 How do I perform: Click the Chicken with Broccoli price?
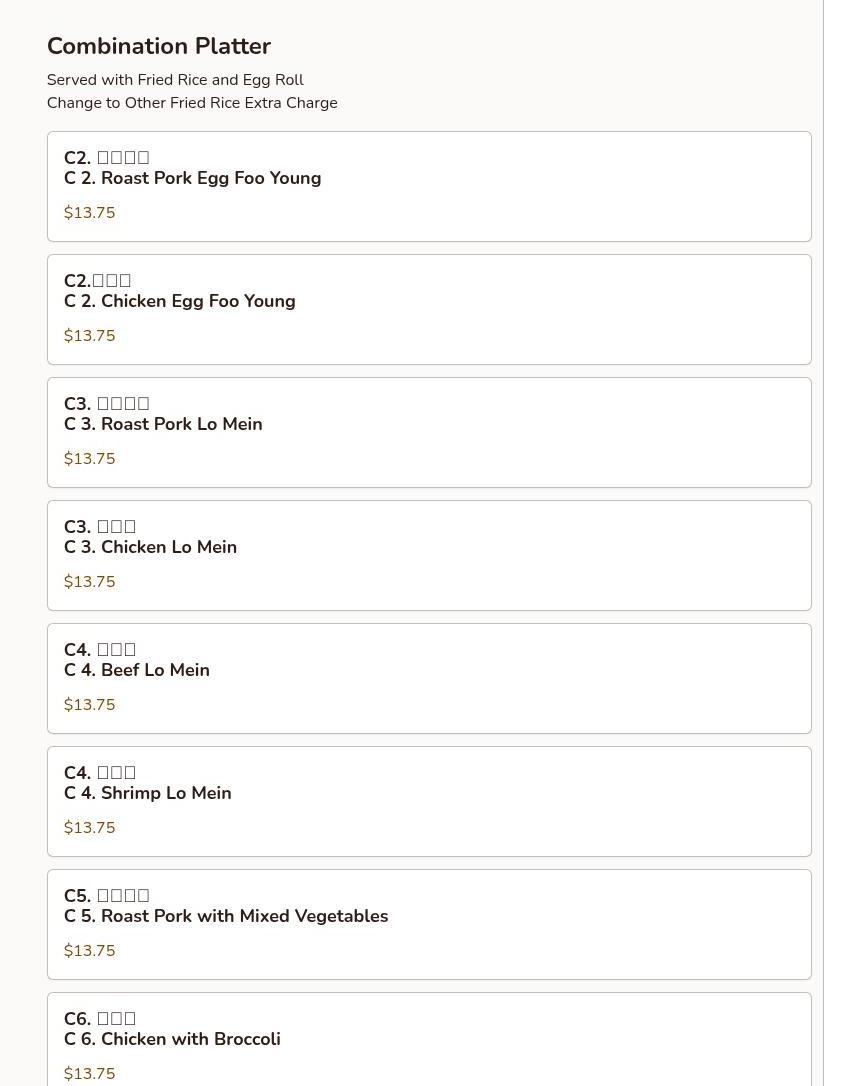(89, 1074)
